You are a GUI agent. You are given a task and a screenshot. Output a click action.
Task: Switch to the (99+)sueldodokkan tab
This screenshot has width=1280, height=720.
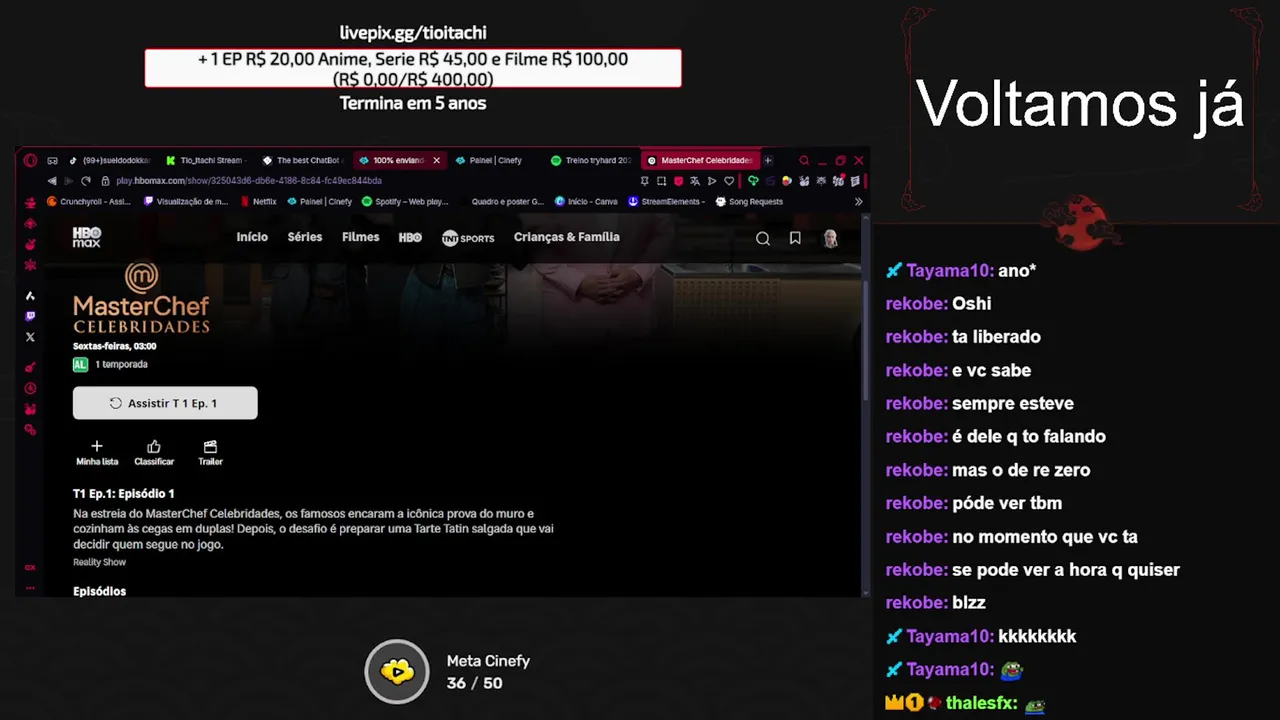(110, 160)
